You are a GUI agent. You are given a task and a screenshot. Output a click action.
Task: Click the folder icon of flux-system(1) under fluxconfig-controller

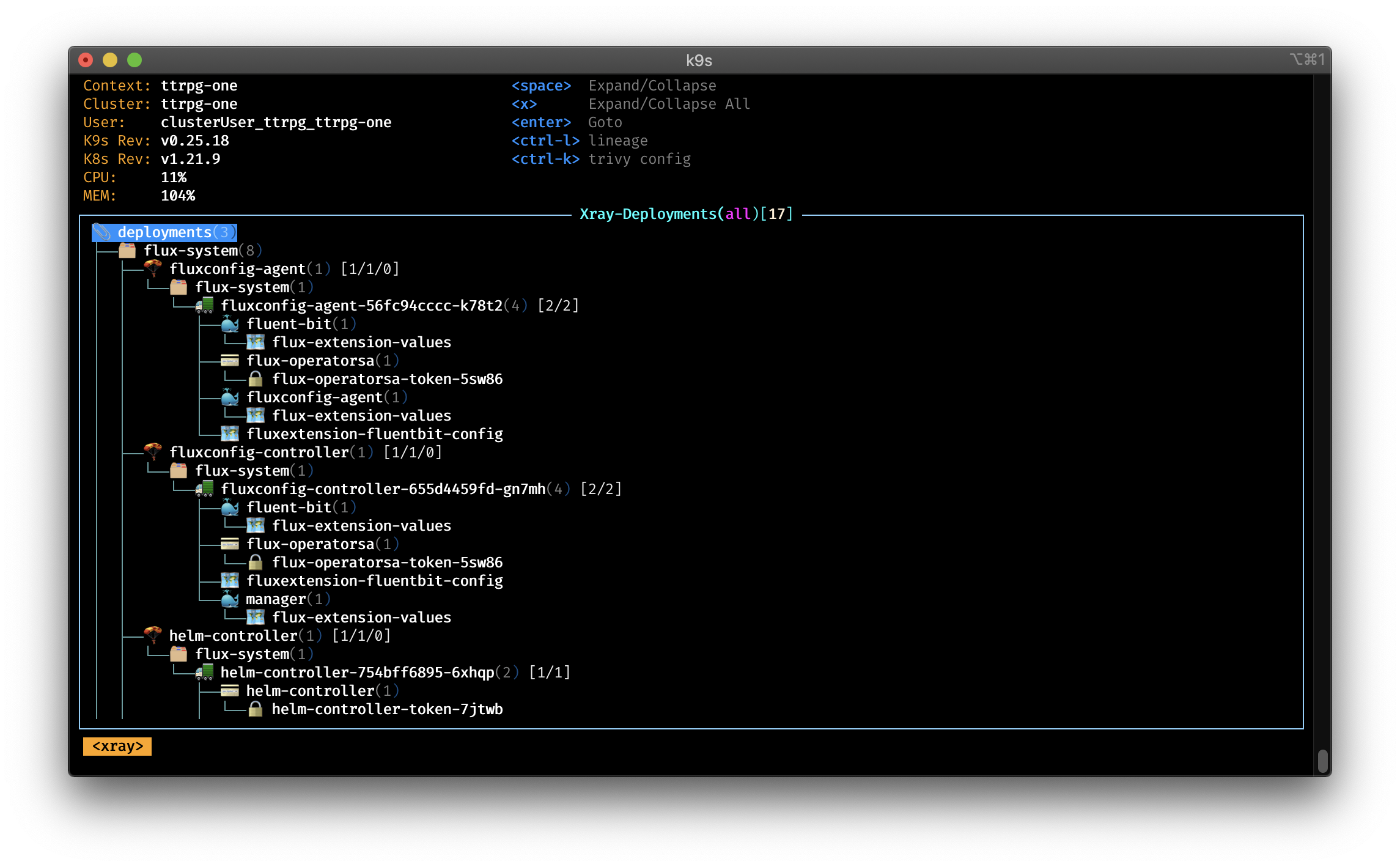click(x=179, y=471)
